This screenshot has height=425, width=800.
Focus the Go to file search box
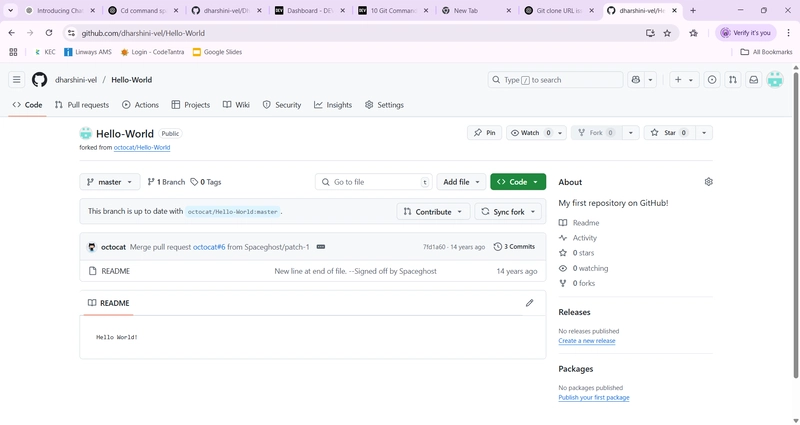click(373, 182)
